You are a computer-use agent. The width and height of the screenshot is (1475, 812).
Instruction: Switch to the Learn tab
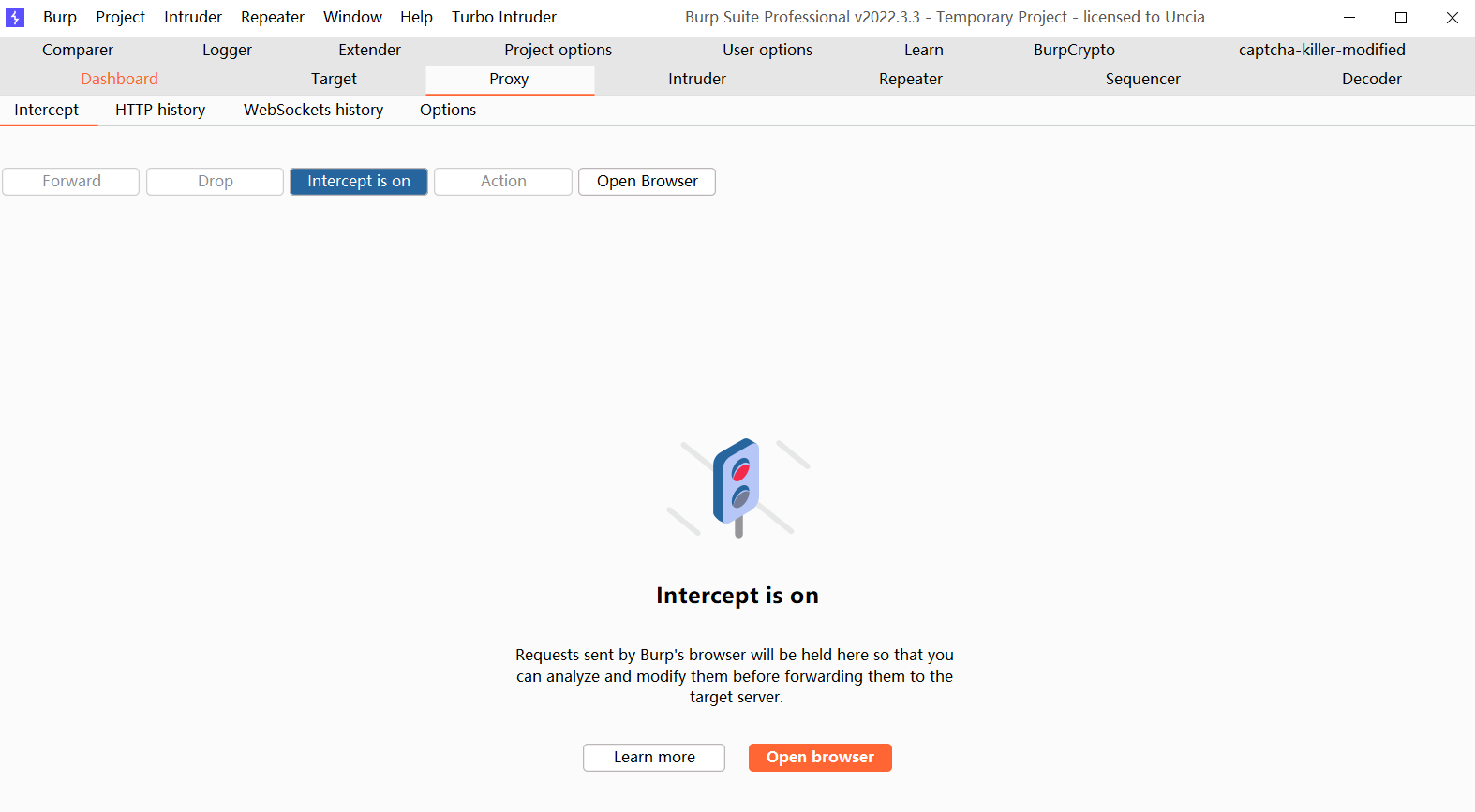924,50
